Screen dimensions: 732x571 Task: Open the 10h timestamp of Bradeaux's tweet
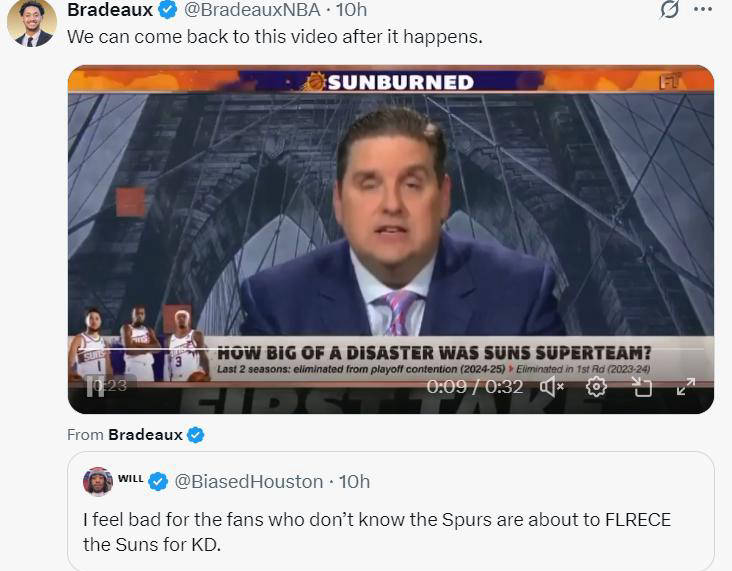352,9
